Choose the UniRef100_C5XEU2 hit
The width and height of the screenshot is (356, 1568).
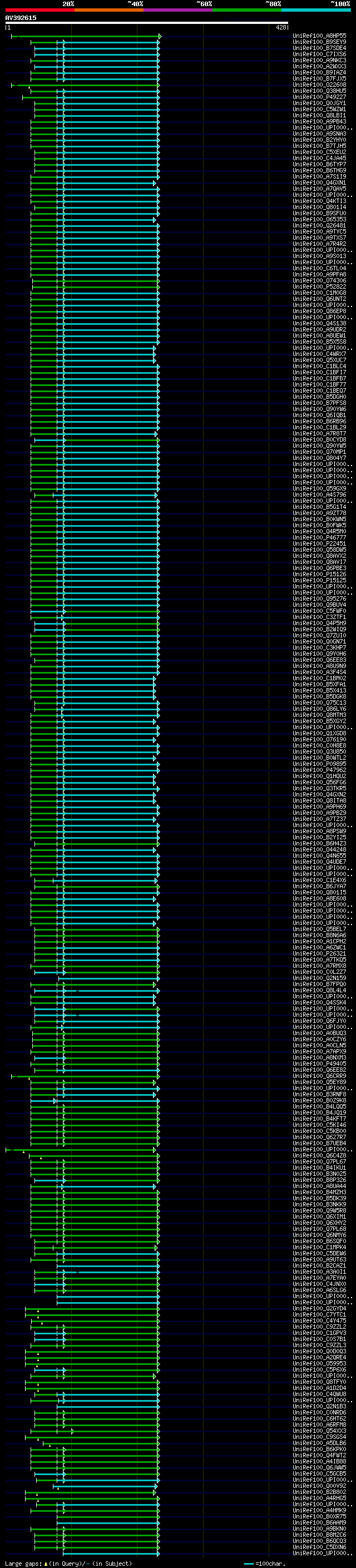[319, 152]
